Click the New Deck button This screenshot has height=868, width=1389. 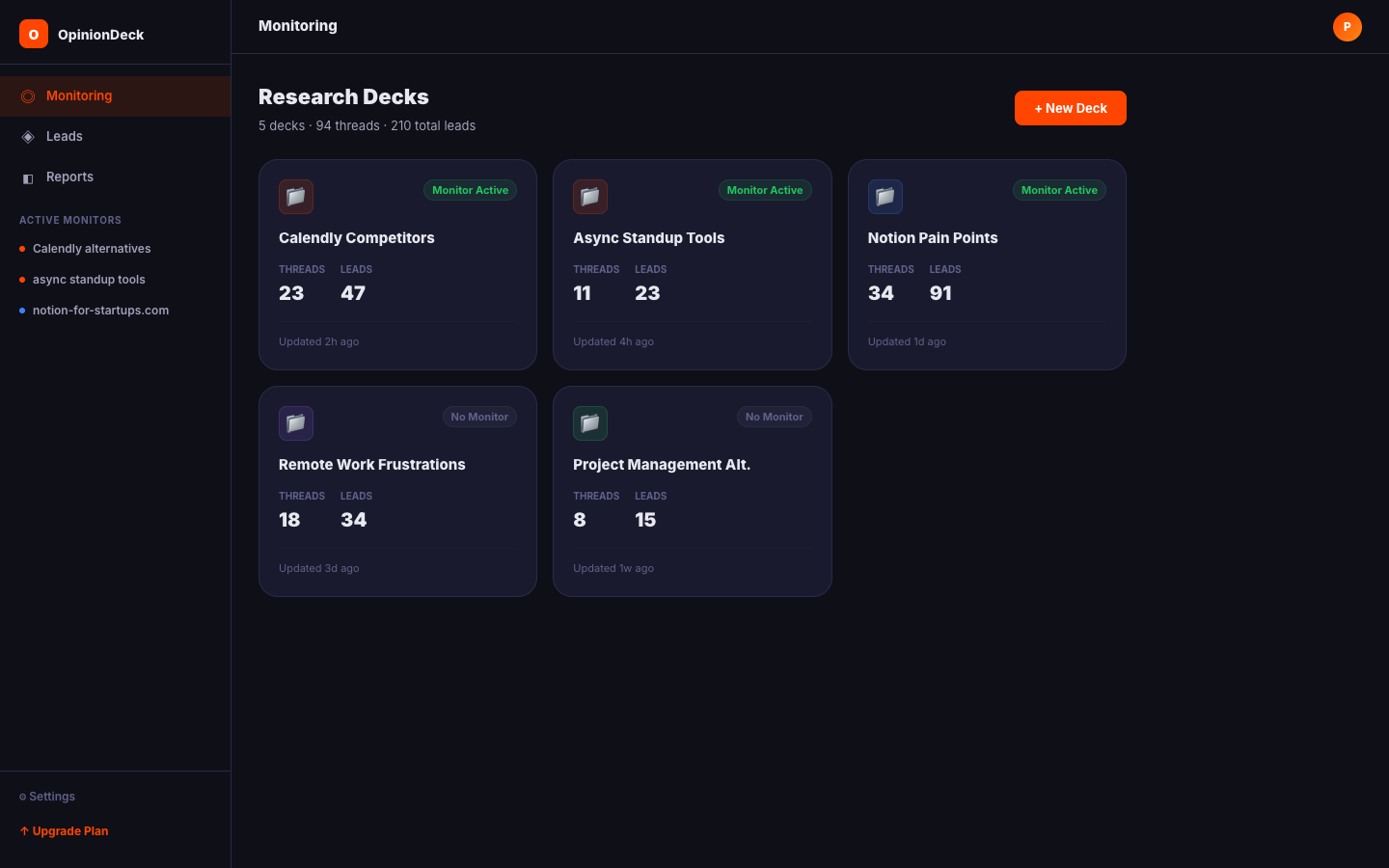point(1071,108)
